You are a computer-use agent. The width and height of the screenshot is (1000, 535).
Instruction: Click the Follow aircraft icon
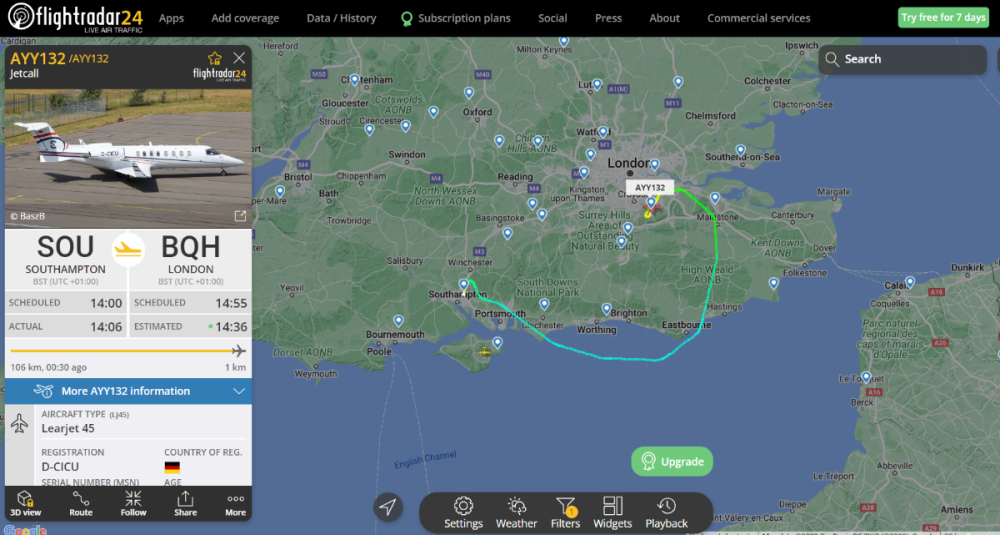click(133, 503)
